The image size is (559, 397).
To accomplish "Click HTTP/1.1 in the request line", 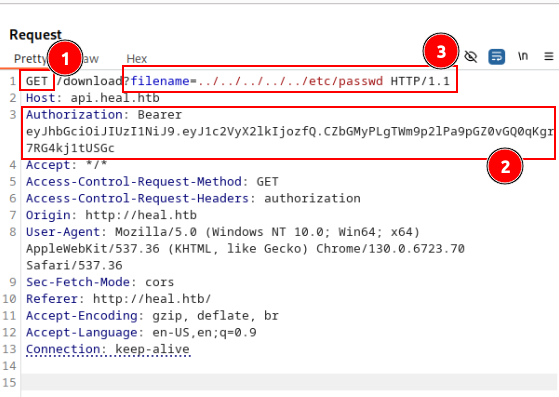I will [x=420, y=81].
